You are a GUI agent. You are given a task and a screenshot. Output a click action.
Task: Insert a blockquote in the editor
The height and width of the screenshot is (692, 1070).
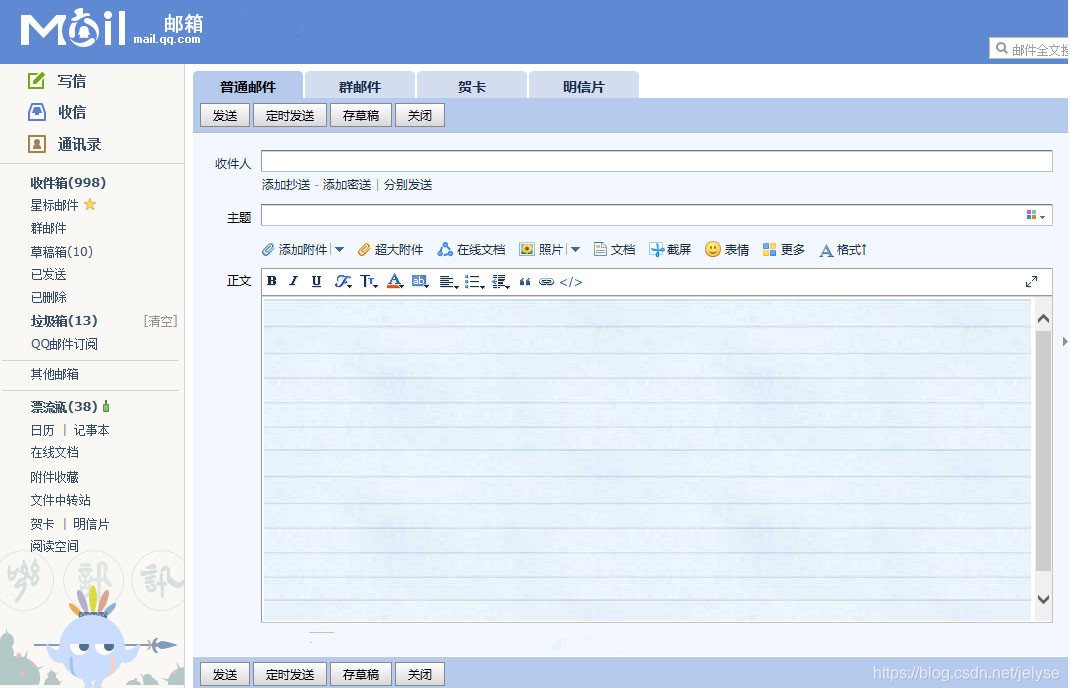click(526, 282)
